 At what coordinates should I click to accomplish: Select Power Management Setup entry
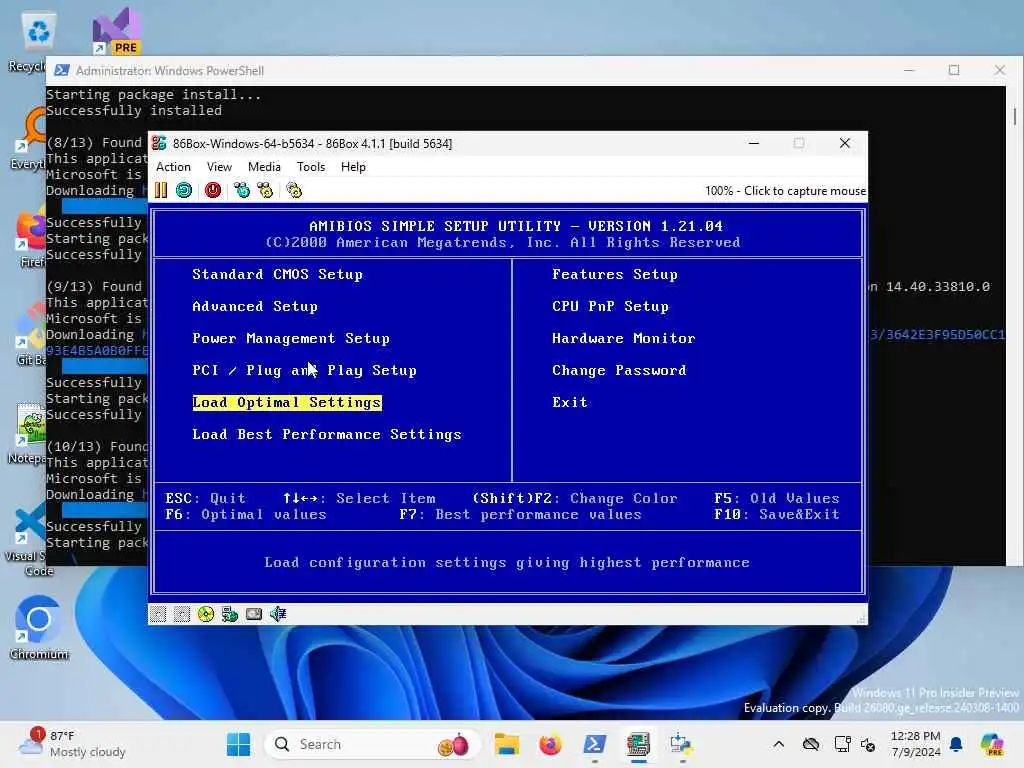coord(291,338)
